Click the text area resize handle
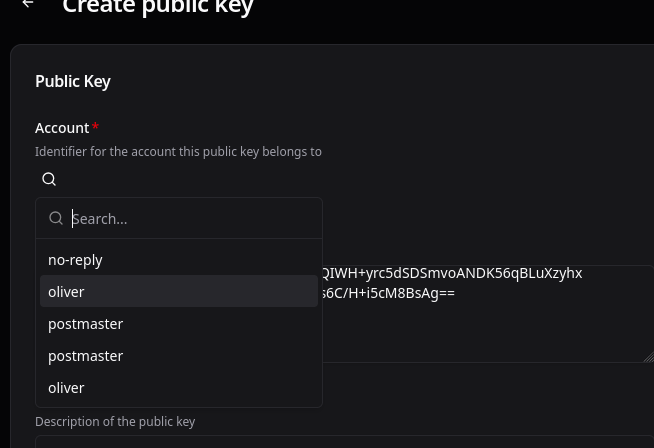The height and width of the screenshot is (448, 654). click(649, 357)
